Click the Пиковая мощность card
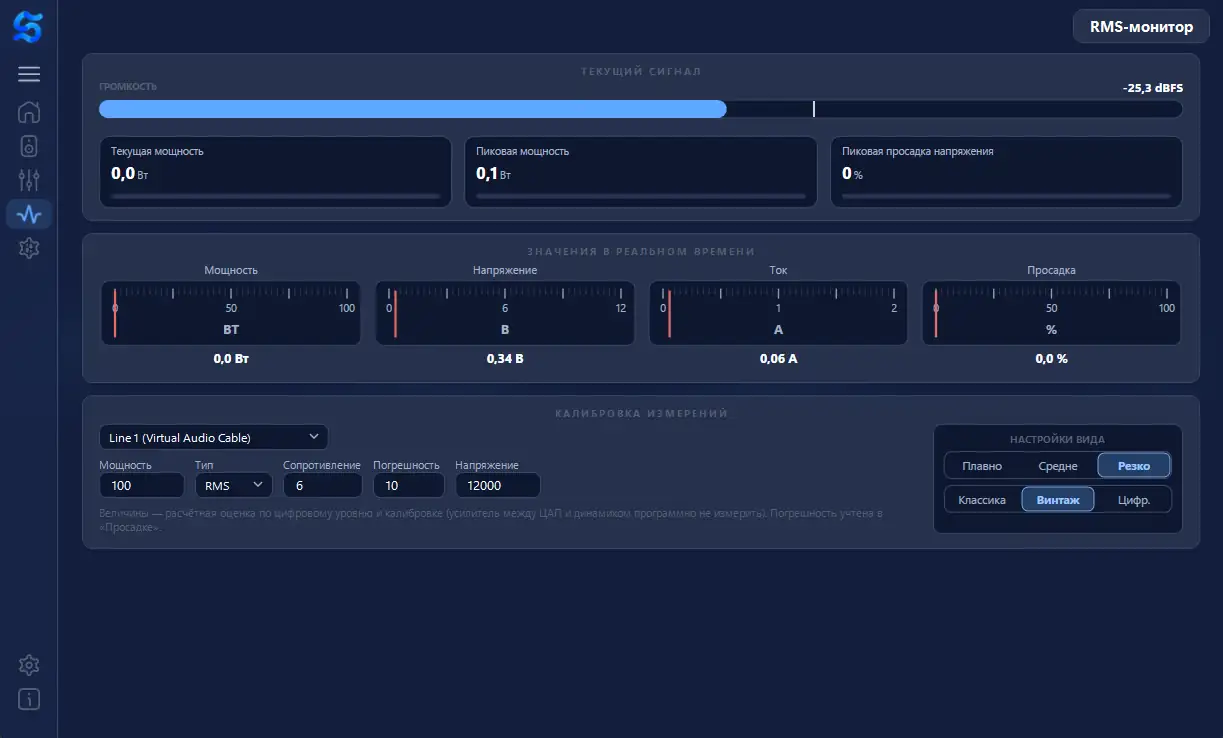Image resolution: width=1223 pixels, height=738 pixels. click(x=641, y=172)
